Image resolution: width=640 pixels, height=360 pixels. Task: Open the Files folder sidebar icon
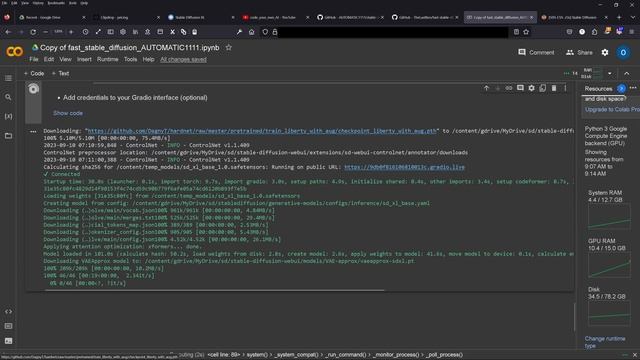(x=8, y=136)
